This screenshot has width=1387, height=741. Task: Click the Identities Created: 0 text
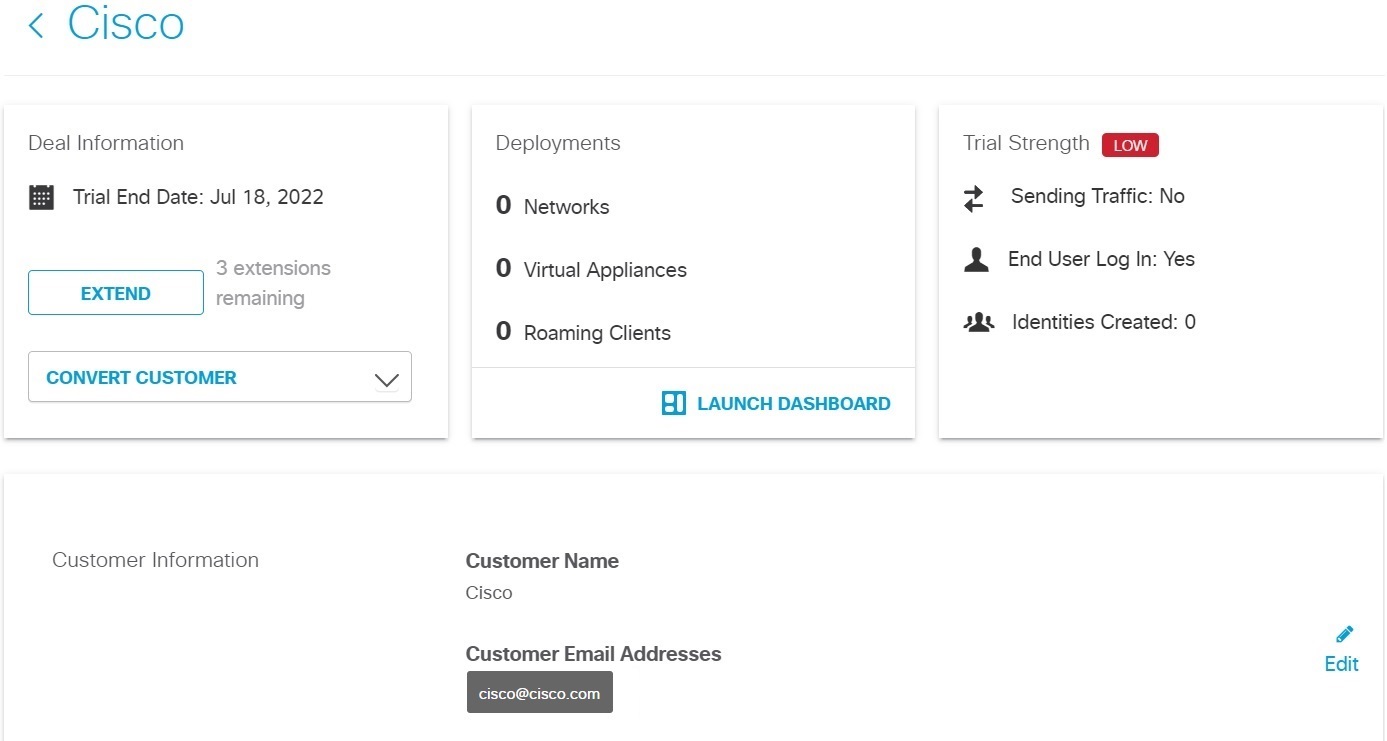(1104, 322)
